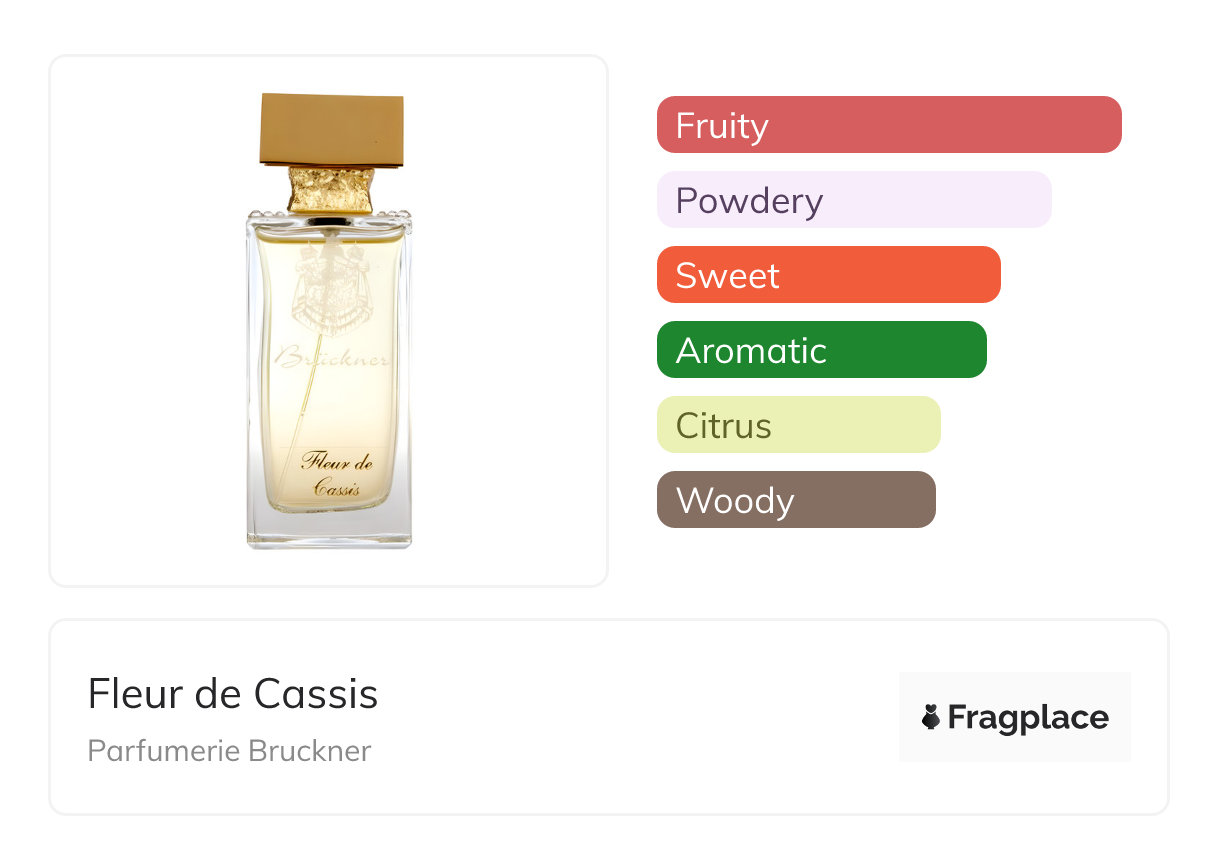
Task: Click the Powdery label text
Action: point(749,201)
